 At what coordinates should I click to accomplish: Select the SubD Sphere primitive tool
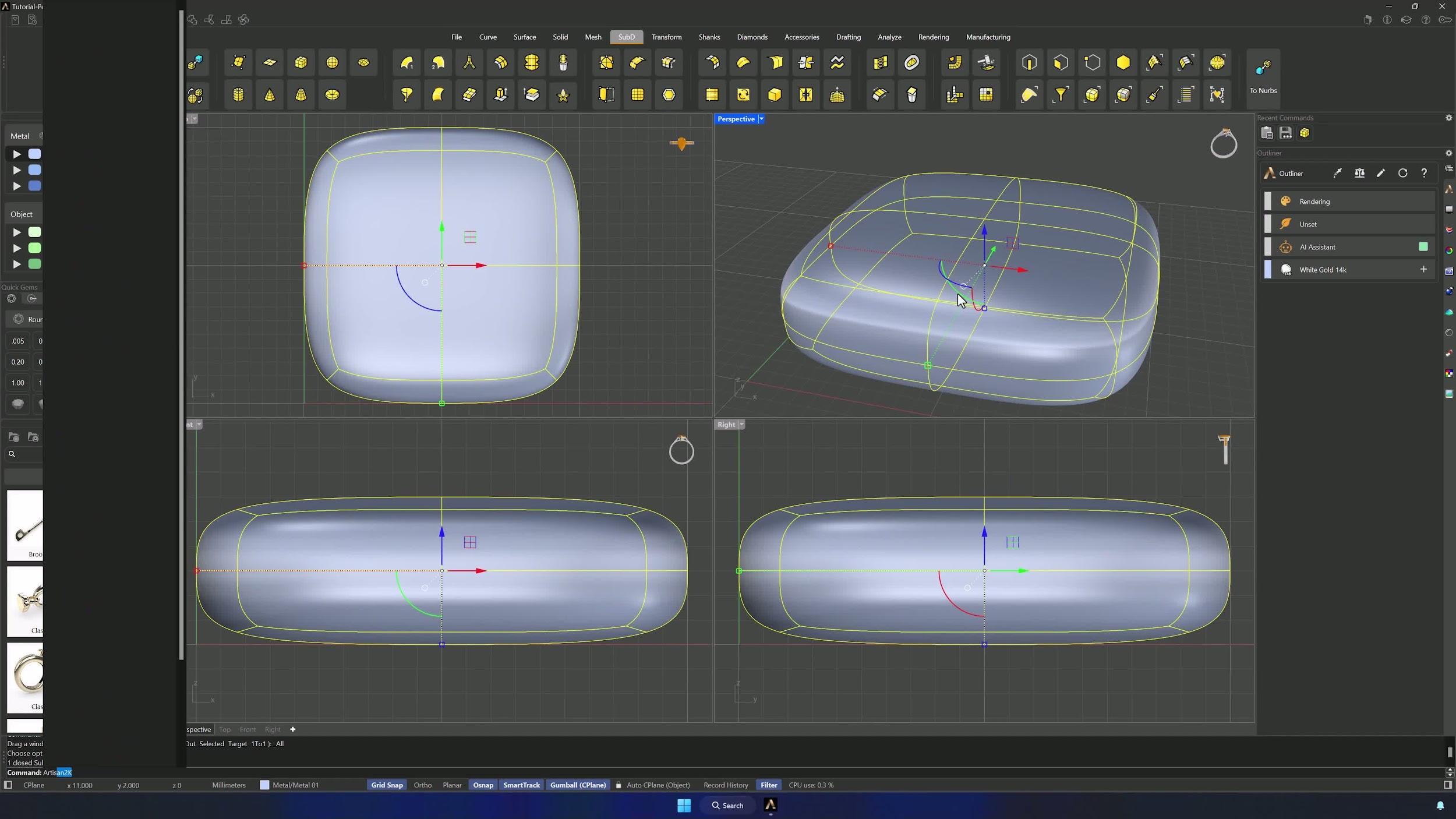point(332,63)
